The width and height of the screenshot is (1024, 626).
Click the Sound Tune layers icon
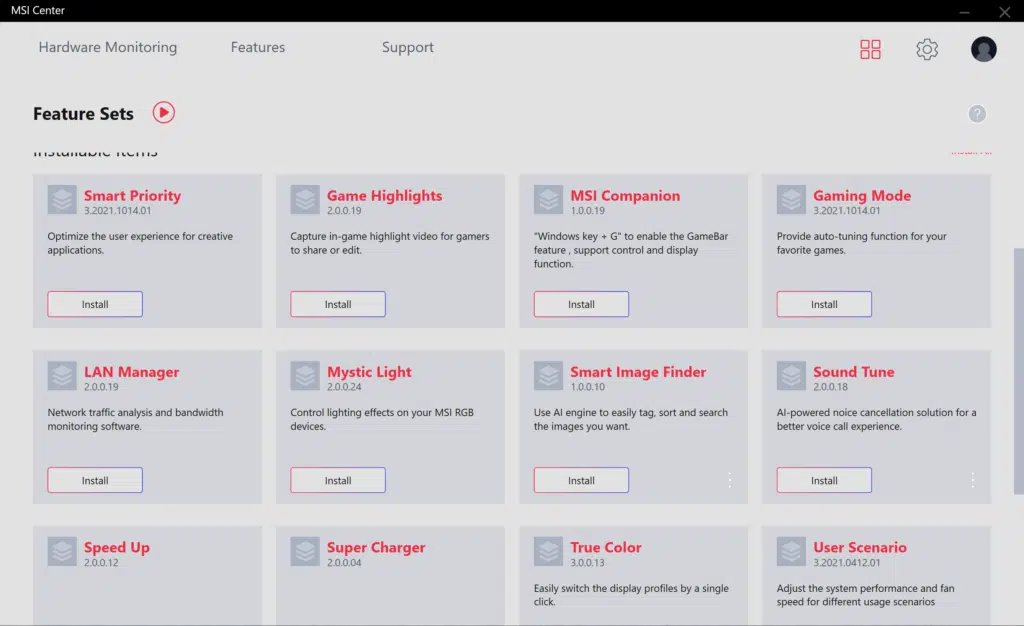point(791,376)
